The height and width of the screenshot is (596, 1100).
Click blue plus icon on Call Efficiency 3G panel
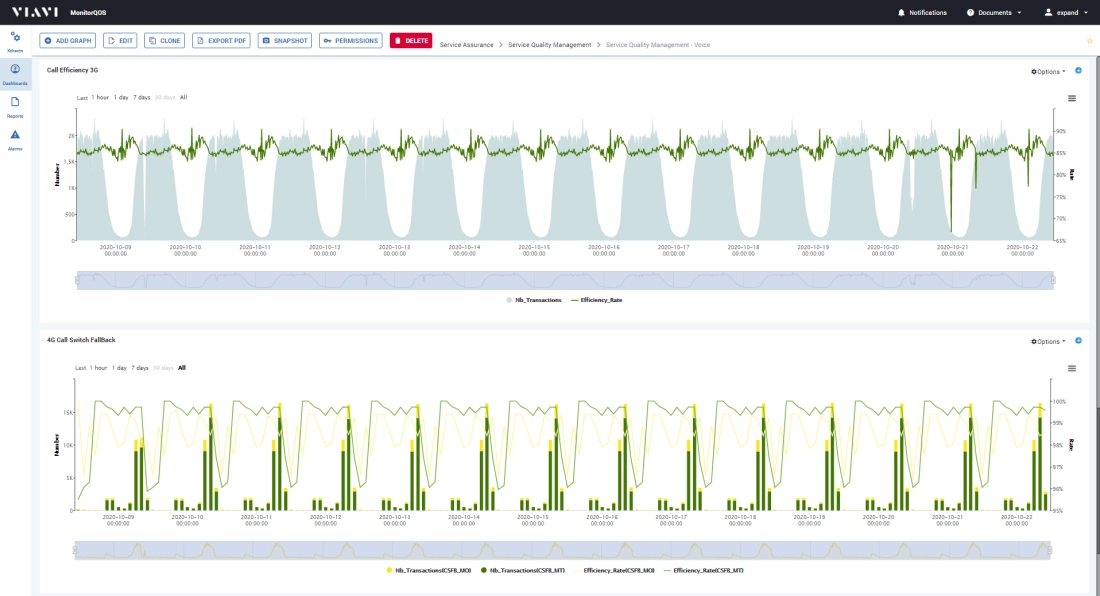point(1078,70)
